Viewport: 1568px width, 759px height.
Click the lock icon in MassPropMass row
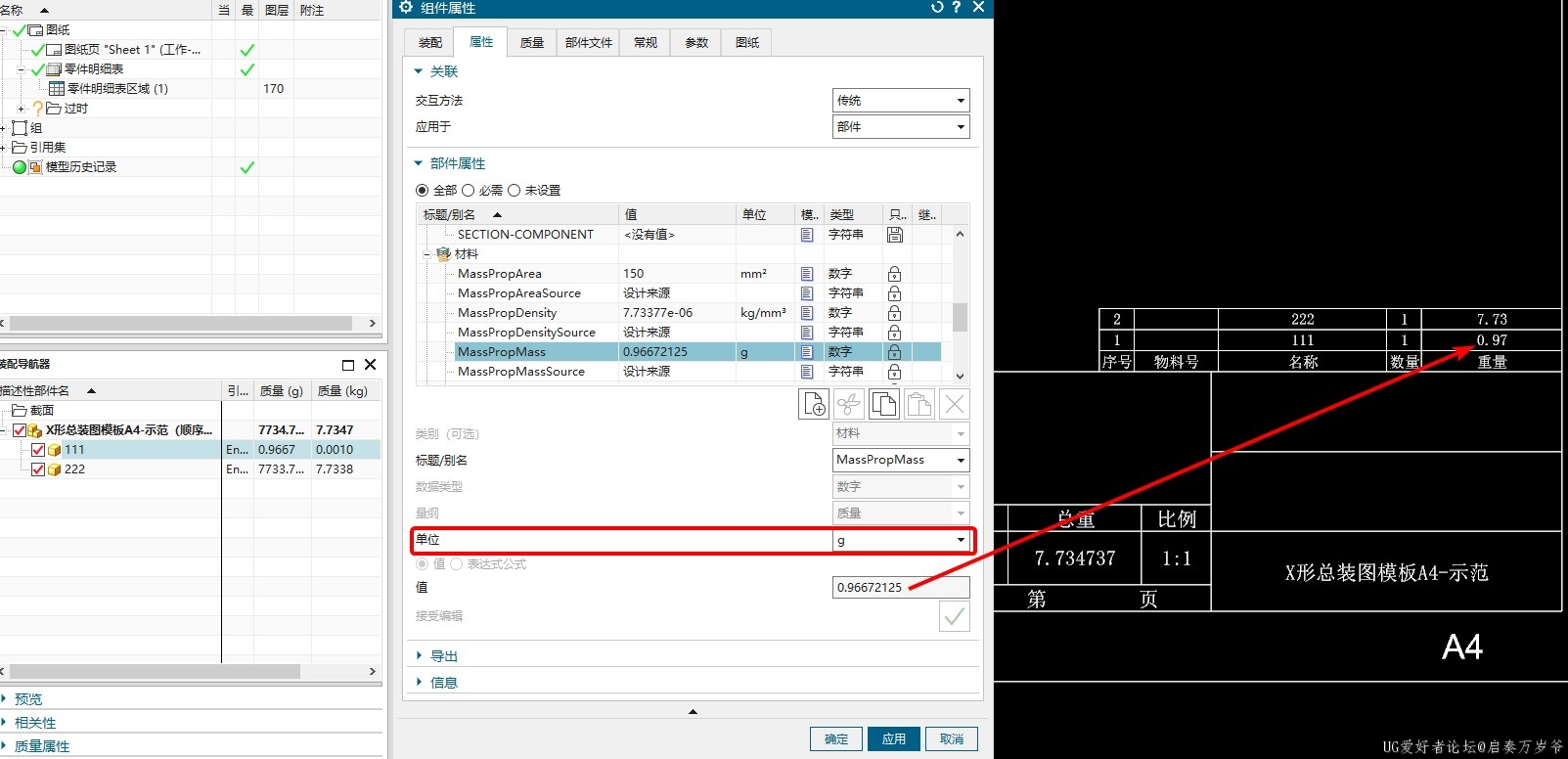pos(894,352)
